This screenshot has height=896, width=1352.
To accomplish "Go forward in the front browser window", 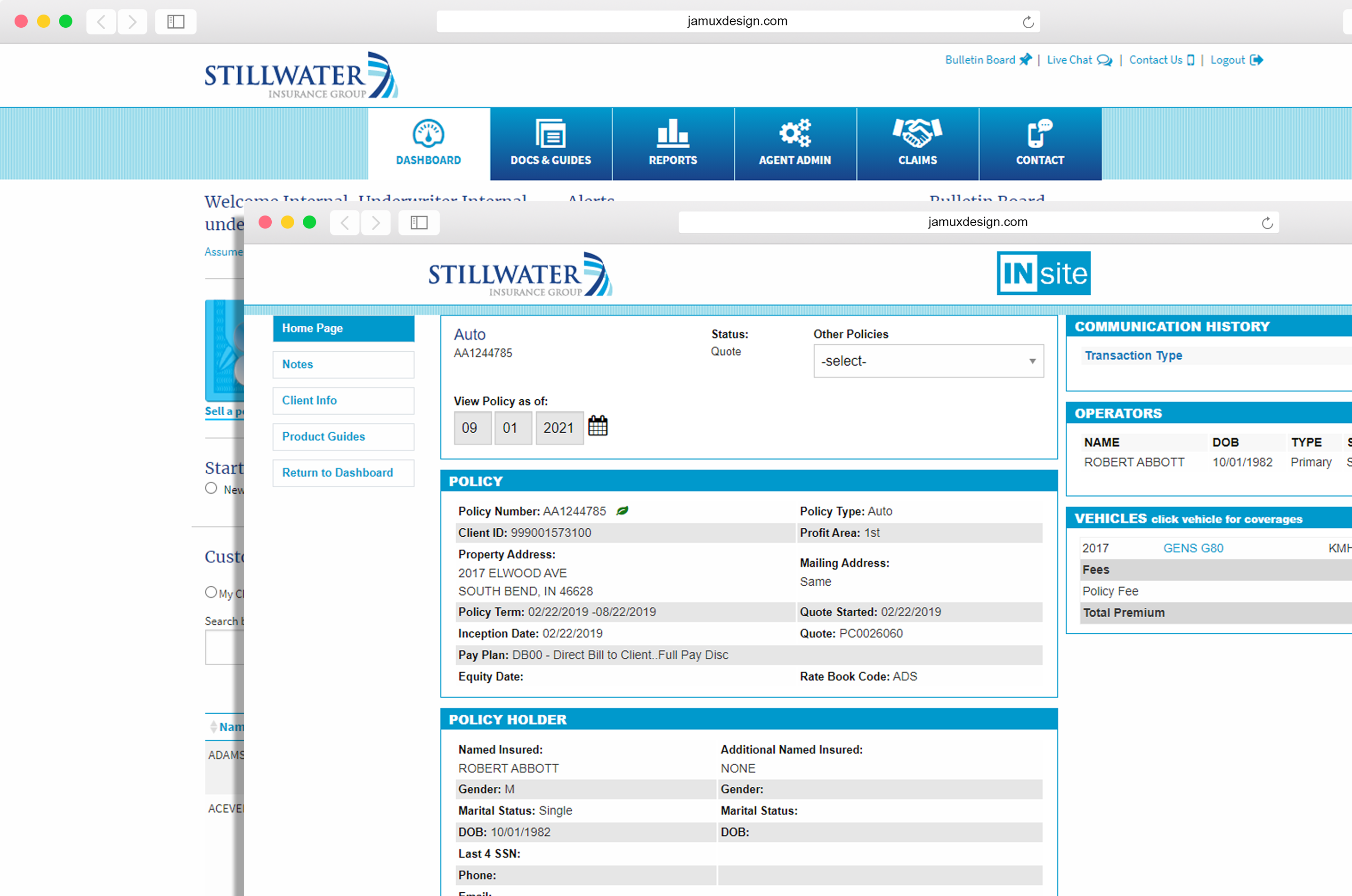I will pos(375,223).
